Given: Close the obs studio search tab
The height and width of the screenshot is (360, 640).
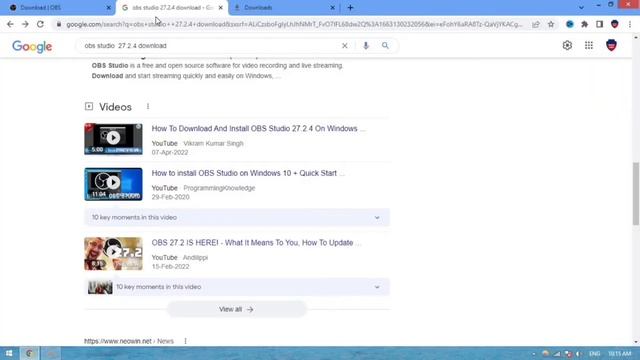Looking at the screenshot, I should pos(220,7).
